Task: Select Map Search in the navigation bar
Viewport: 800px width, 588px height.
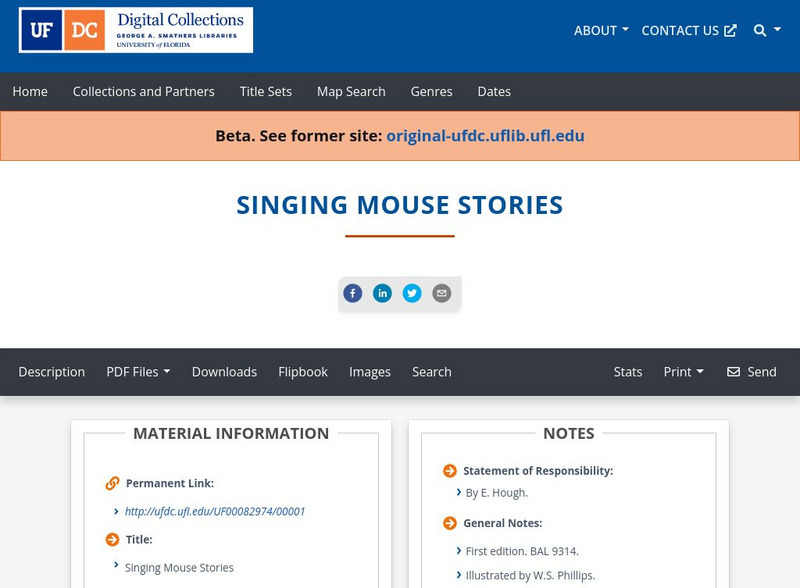Action: click(350, 91)
